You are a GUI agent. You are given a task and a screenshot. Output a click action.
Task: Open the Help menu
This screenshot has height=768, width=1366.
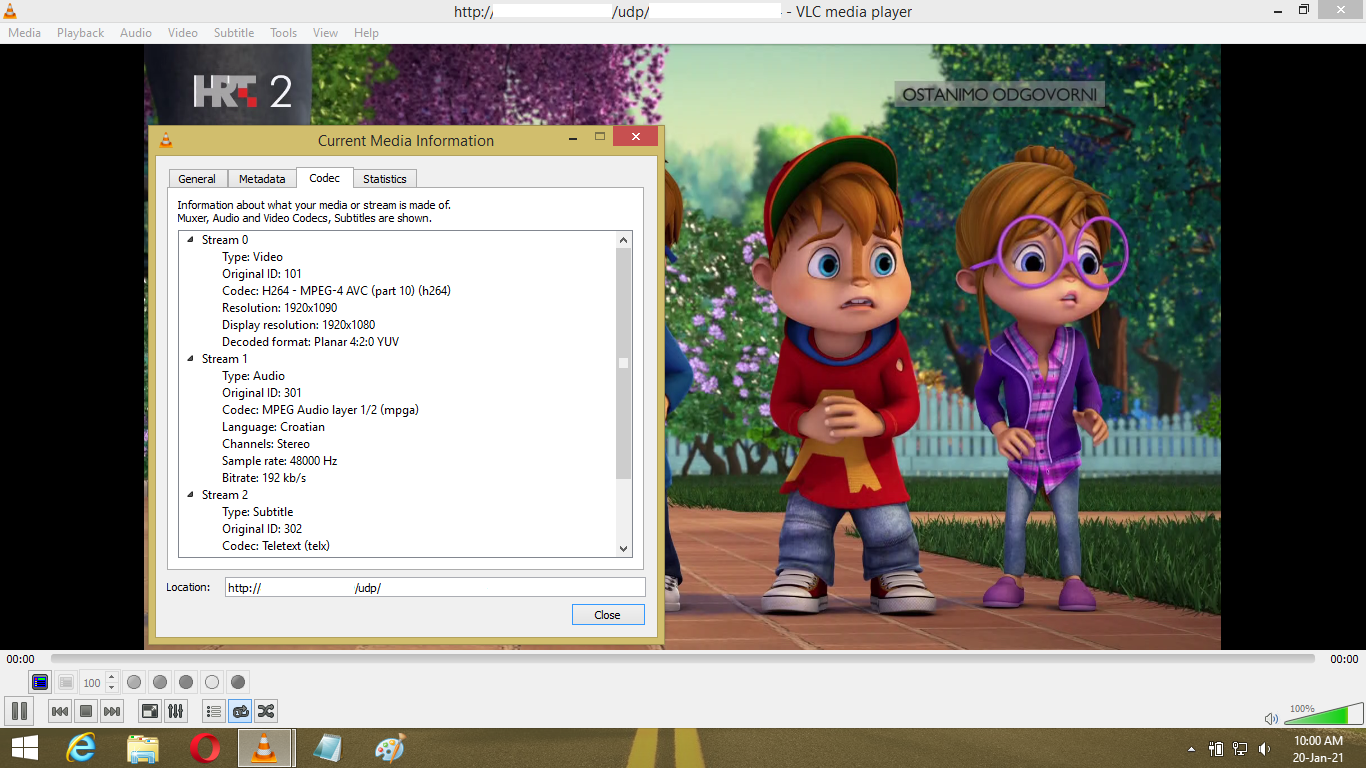click(x=366, y=33)
